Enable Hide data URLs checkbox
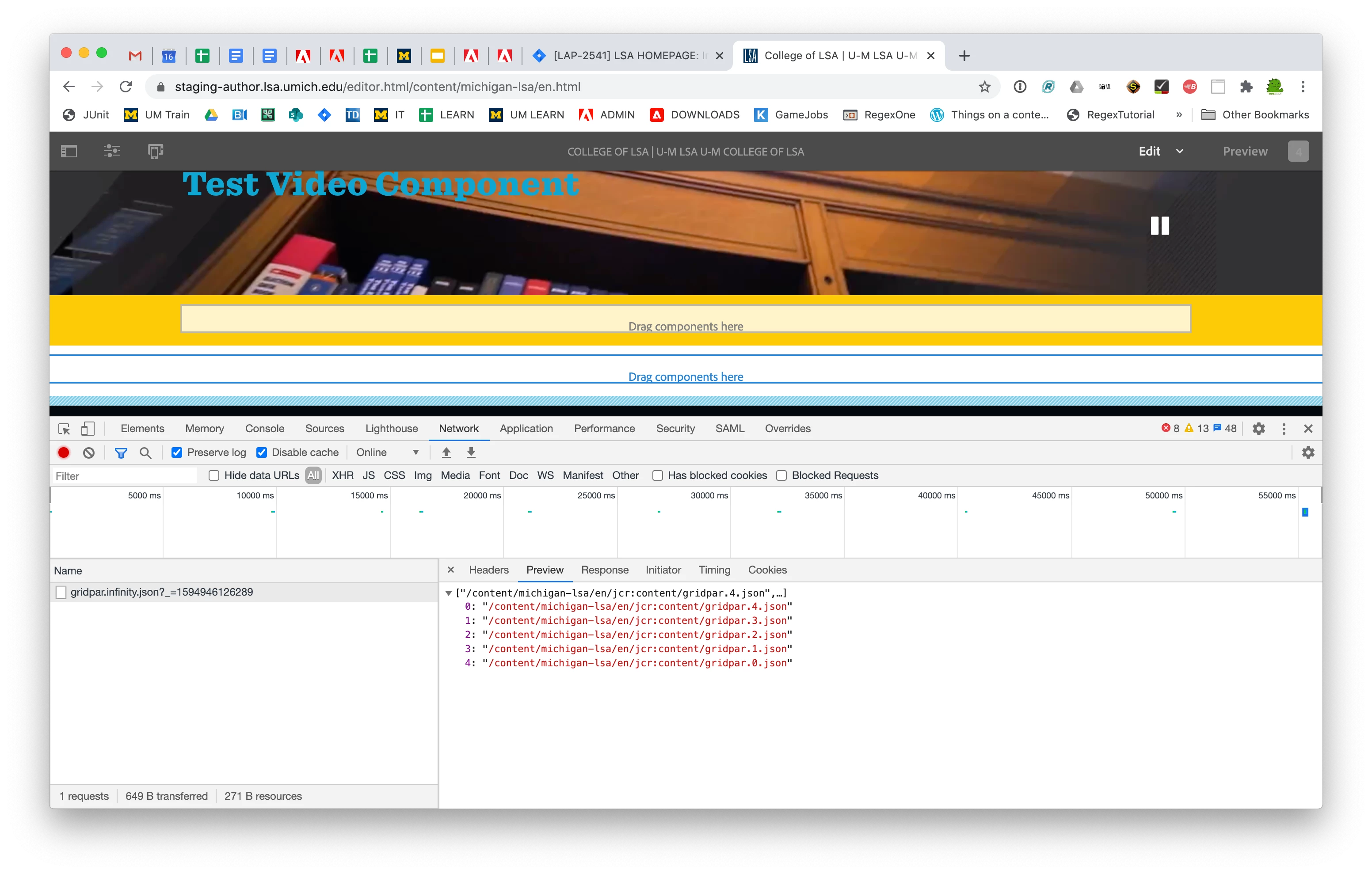Image resolution: width=1372 pixels, height=874 pixels. point(213,475)
